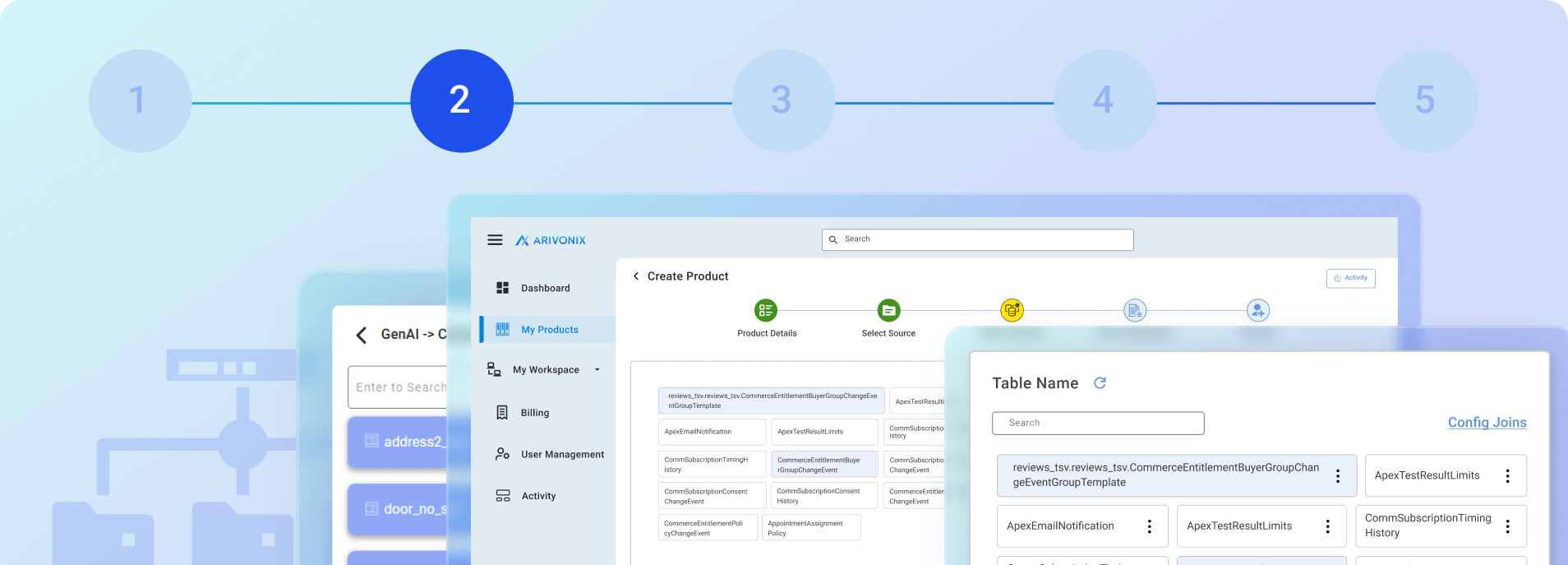The height and width of the screenshot is (565, 1568).
Task: Focus the Enter to Search field
Action: coord(398,387)
